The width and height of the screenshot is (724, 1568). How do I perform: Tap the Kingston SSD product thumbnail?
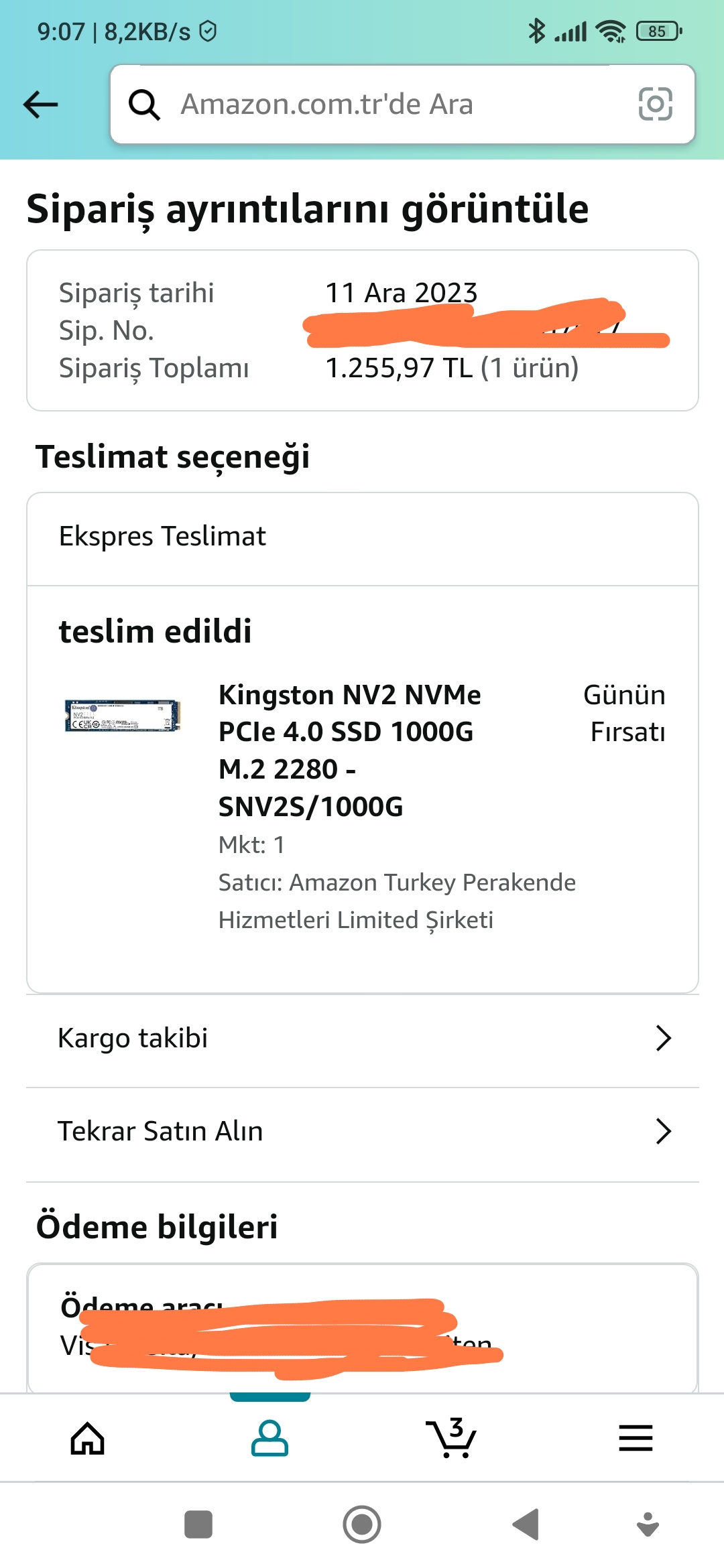coord(123,716)
